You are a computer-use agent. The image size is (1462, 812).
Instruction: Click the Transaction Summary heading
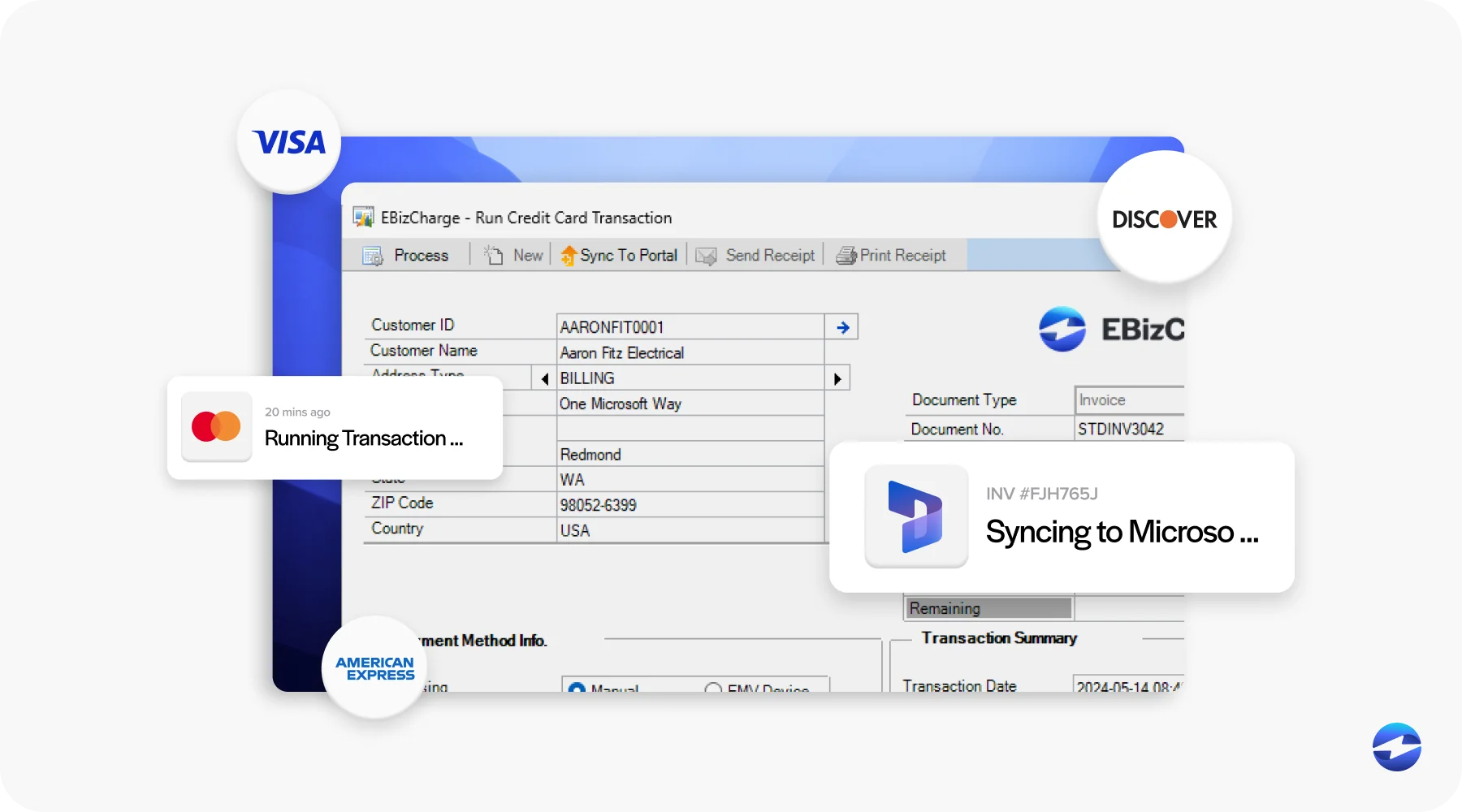[999, 638]
